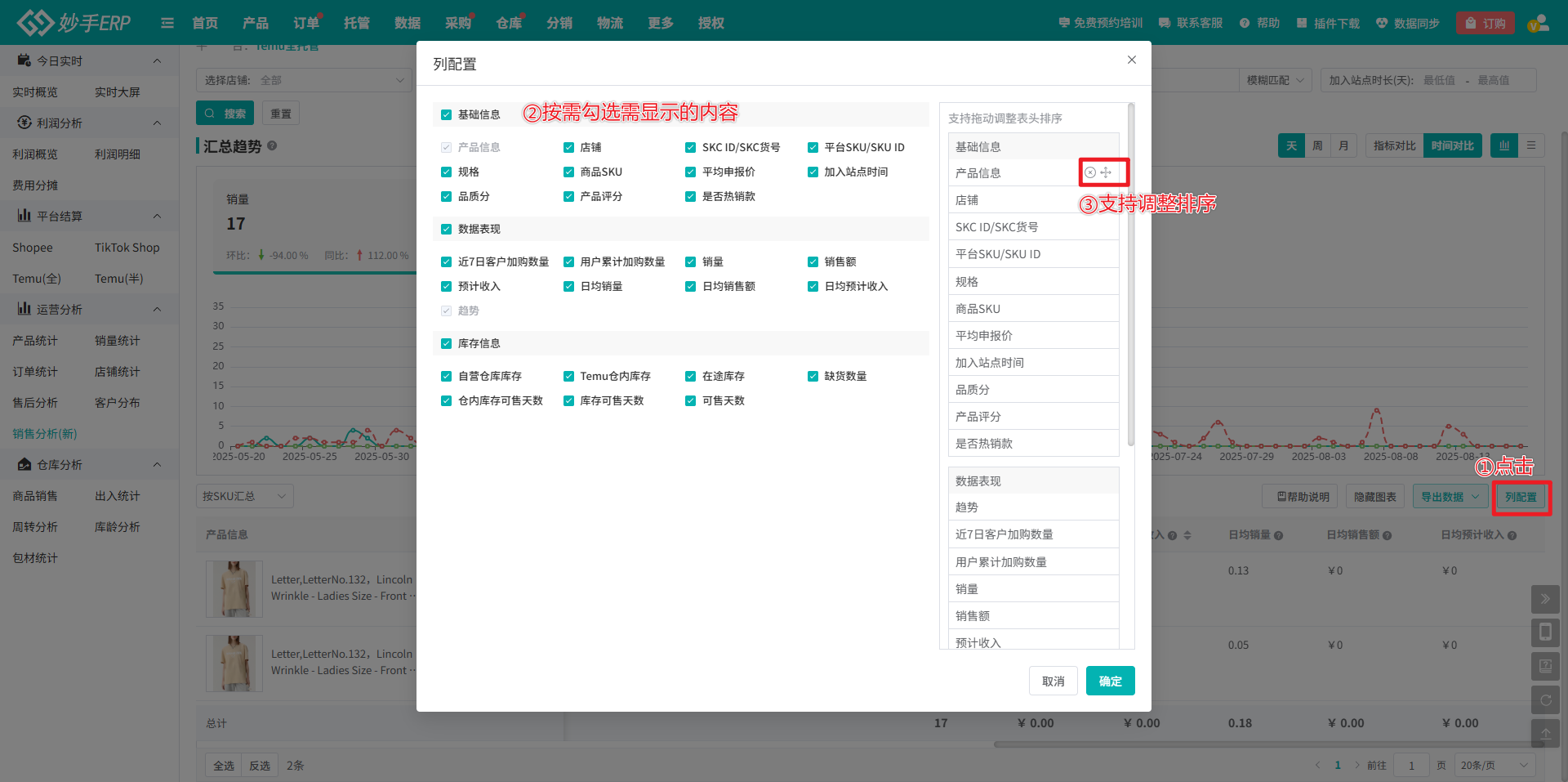Switch to list view icon beside chart icon

coord(1531,145)
